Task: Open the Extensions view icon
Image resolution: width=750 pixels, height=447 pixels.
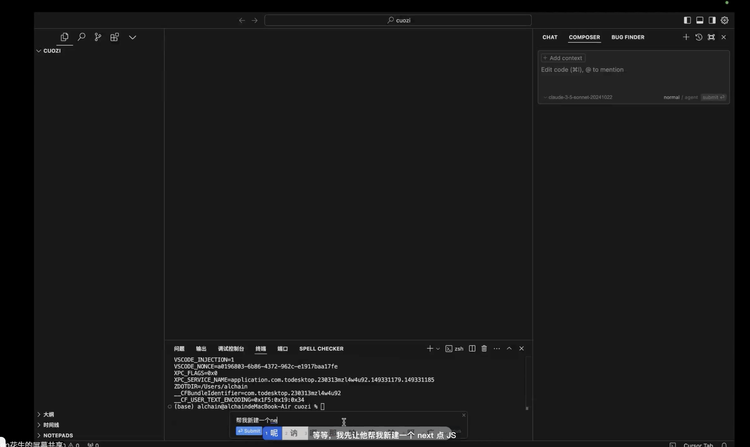Action: (114, 37)
